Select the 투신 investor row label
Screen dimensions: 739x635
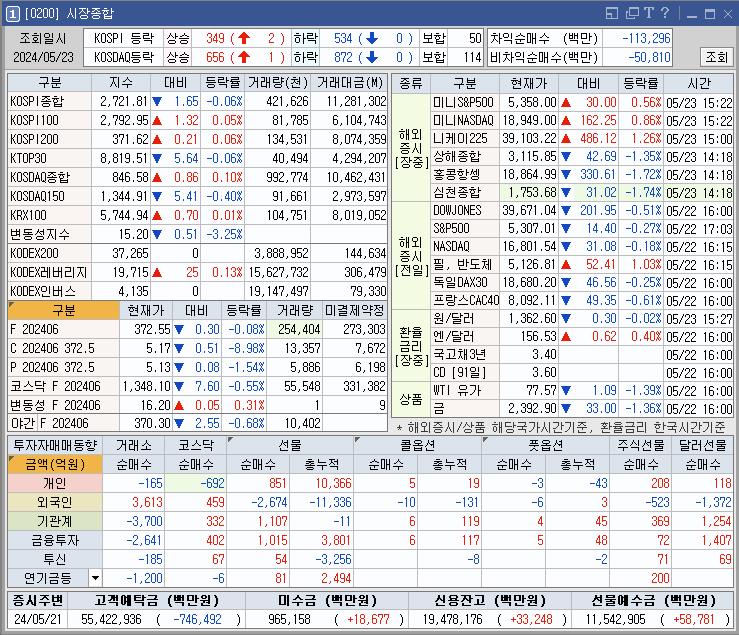tap(55, 559)
